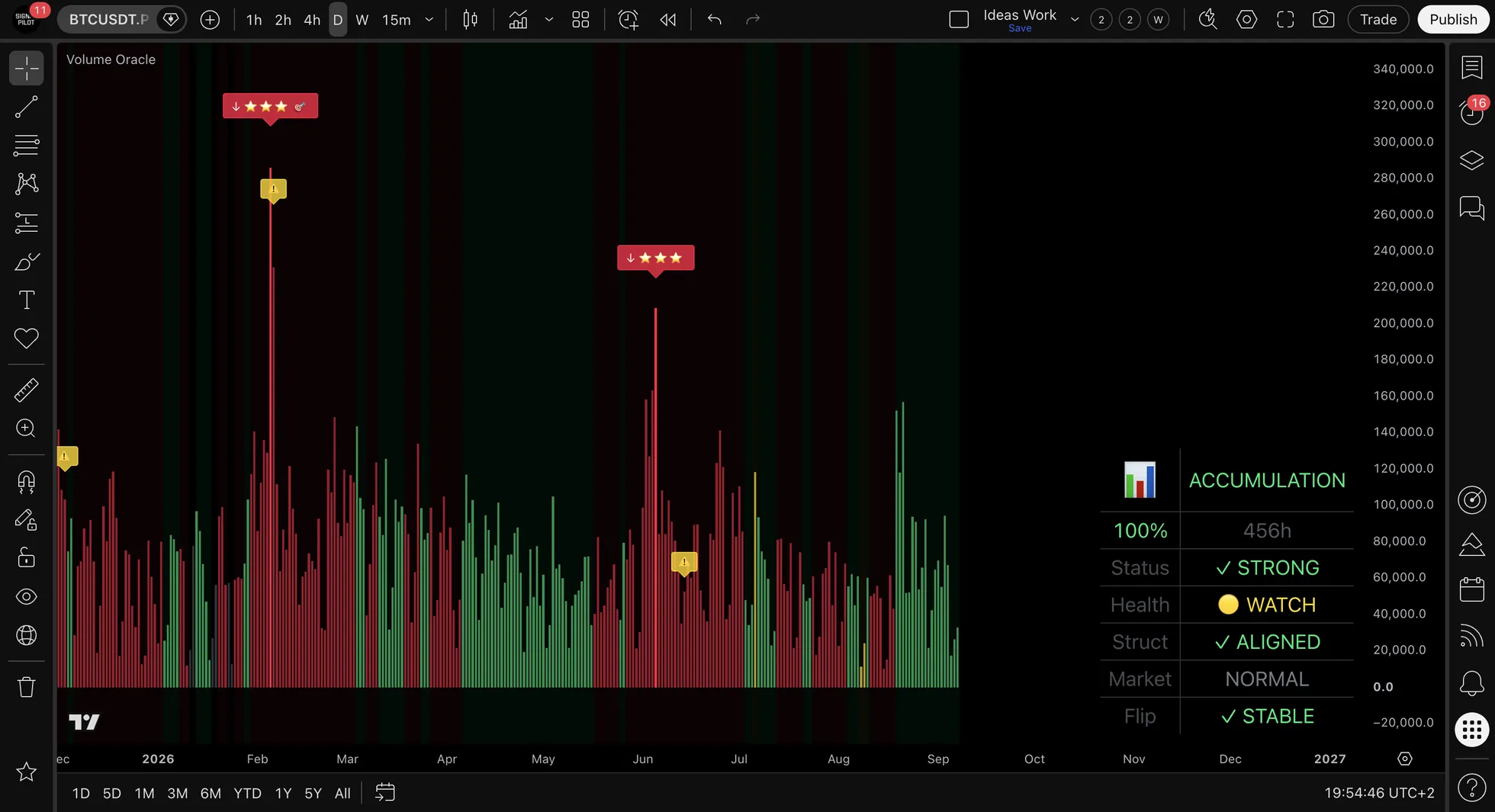Click the June three-star volume marker
The image size is (1495, 812).
tap(655, 258)
